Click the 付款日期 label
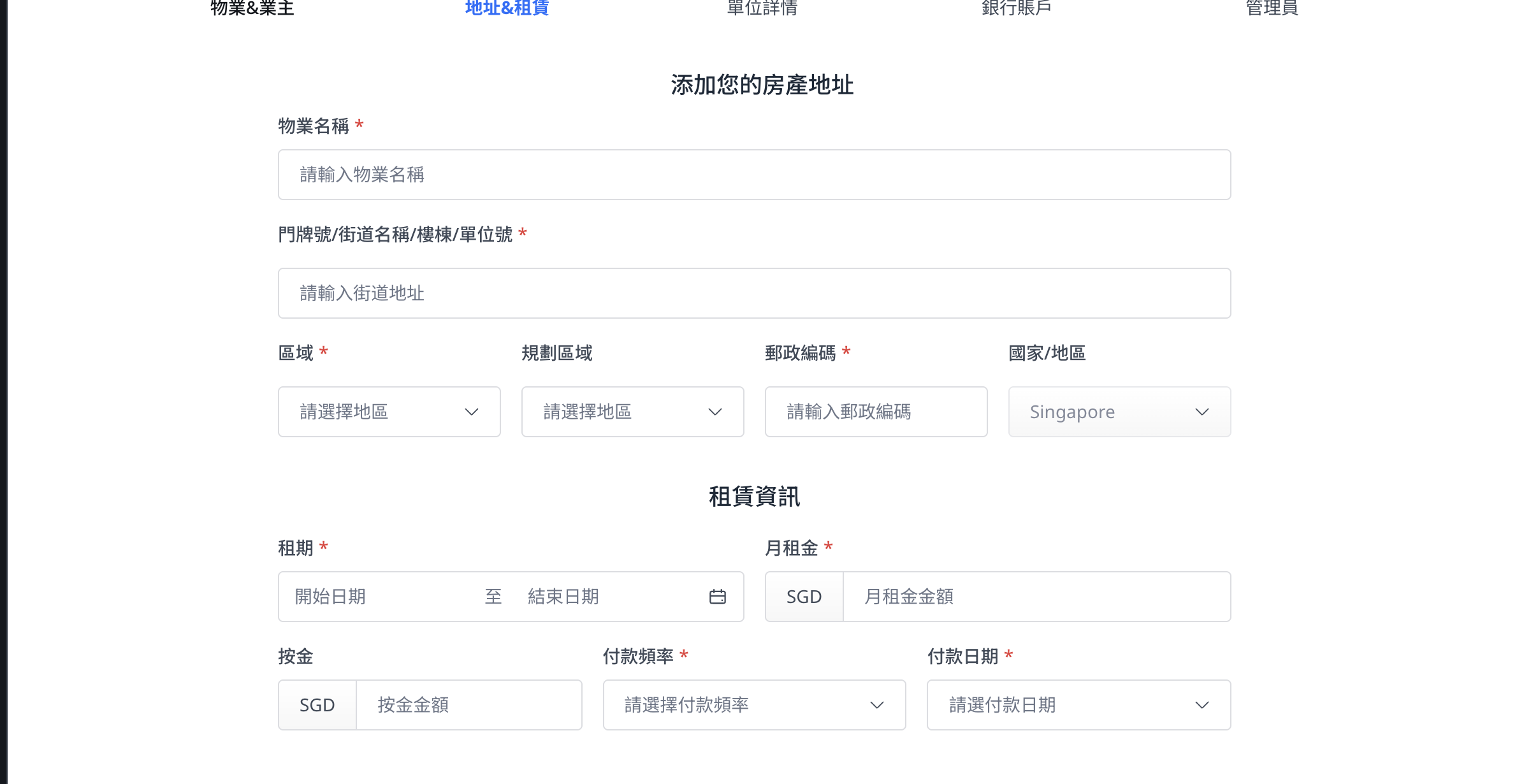 pos(962,657)
